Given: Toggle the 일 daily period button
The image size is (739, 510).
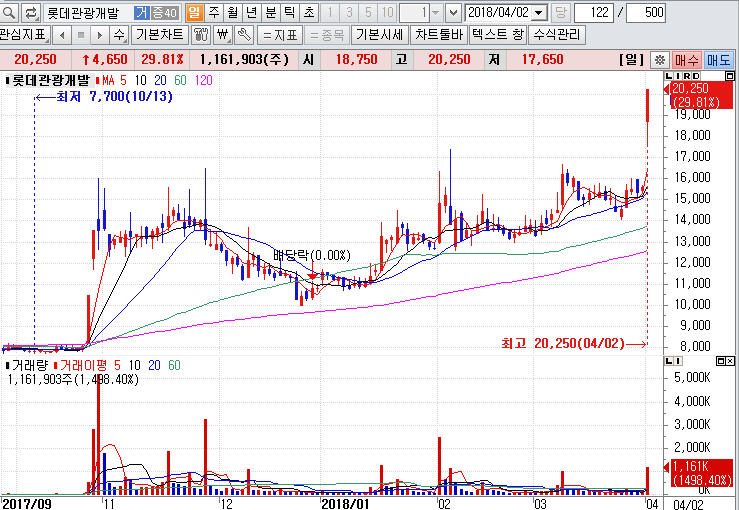Looking at the screenshot, I should (x=194, y=12).
